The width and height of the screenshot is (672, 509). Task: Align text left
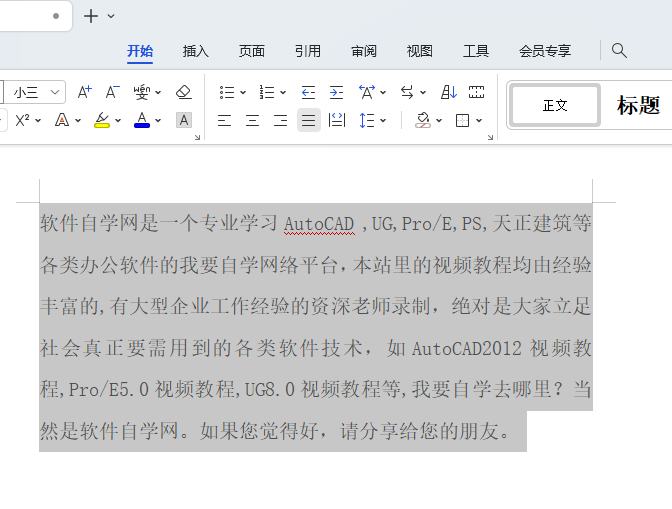pyautogui.click(x=224, y=120)
